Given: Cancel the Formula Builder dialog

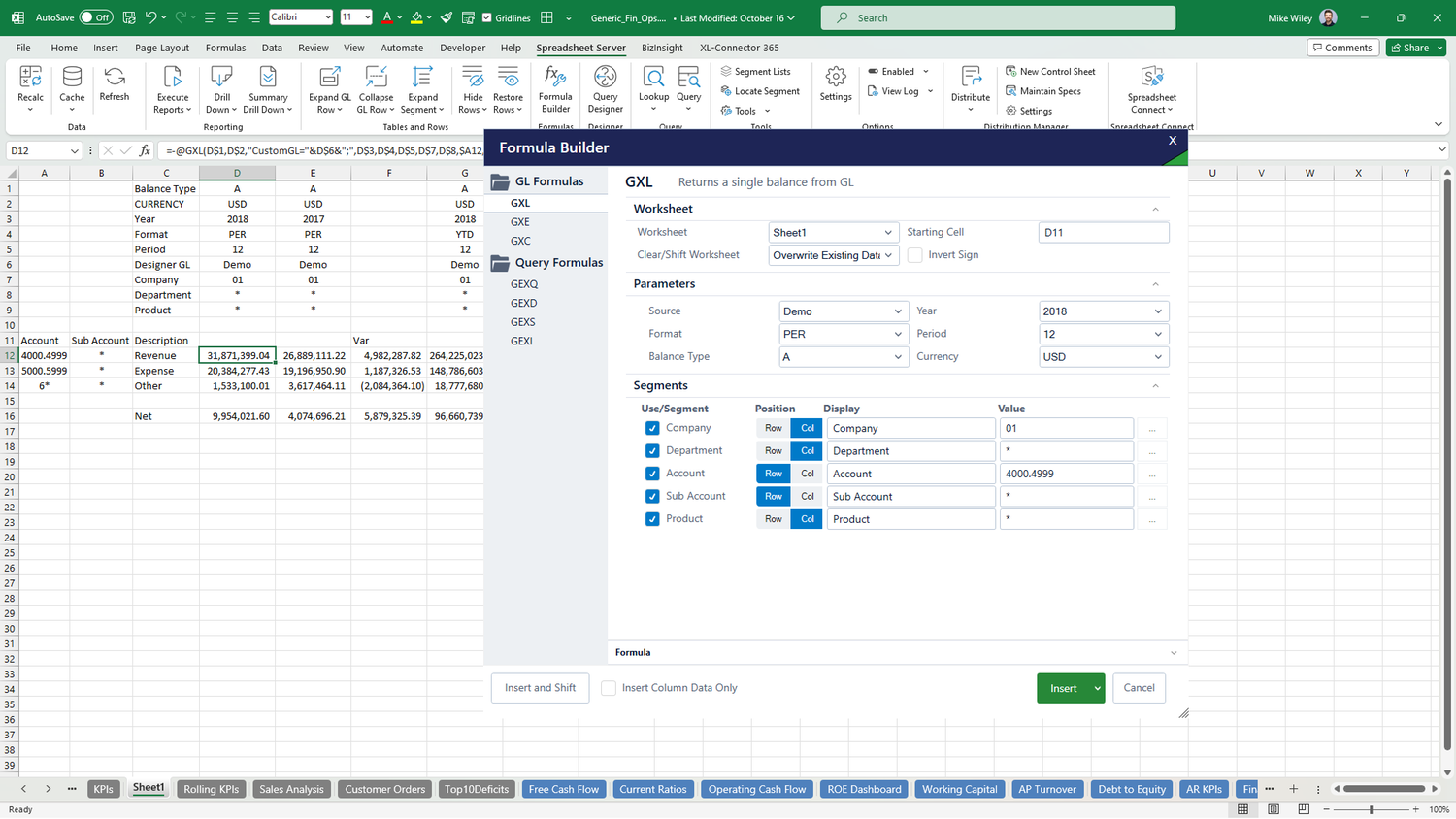Looking at the screenshot, I should coord(1139,687).
